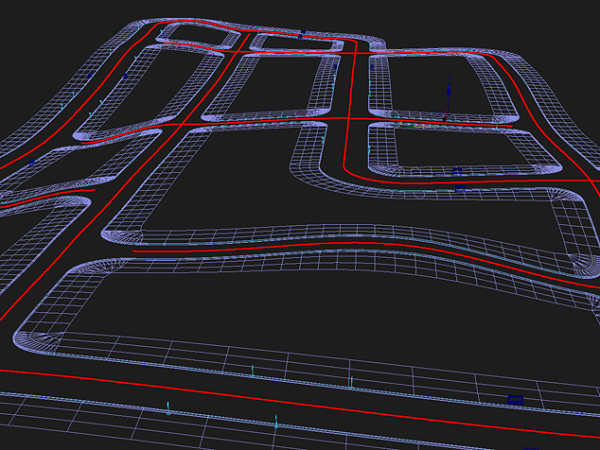Screen dimensions: 600x450
Task: Pick blue marker below the right rectangular block
Action: 460,186
